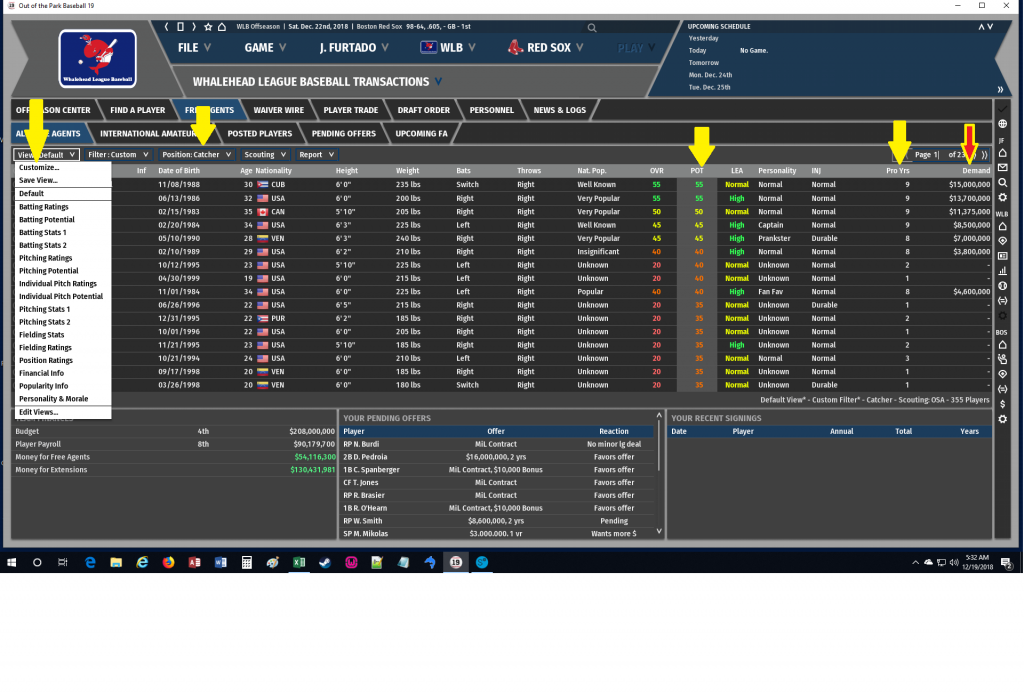
Task: Open the mail envelope icon in the sidebar
Action: 1002,168
